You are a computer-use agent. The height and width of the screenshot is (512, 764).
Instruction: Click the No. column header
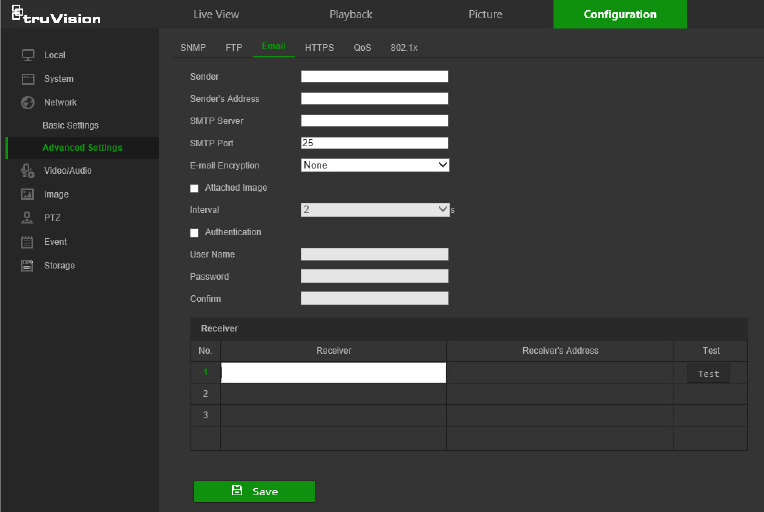(x=205, y=351)
